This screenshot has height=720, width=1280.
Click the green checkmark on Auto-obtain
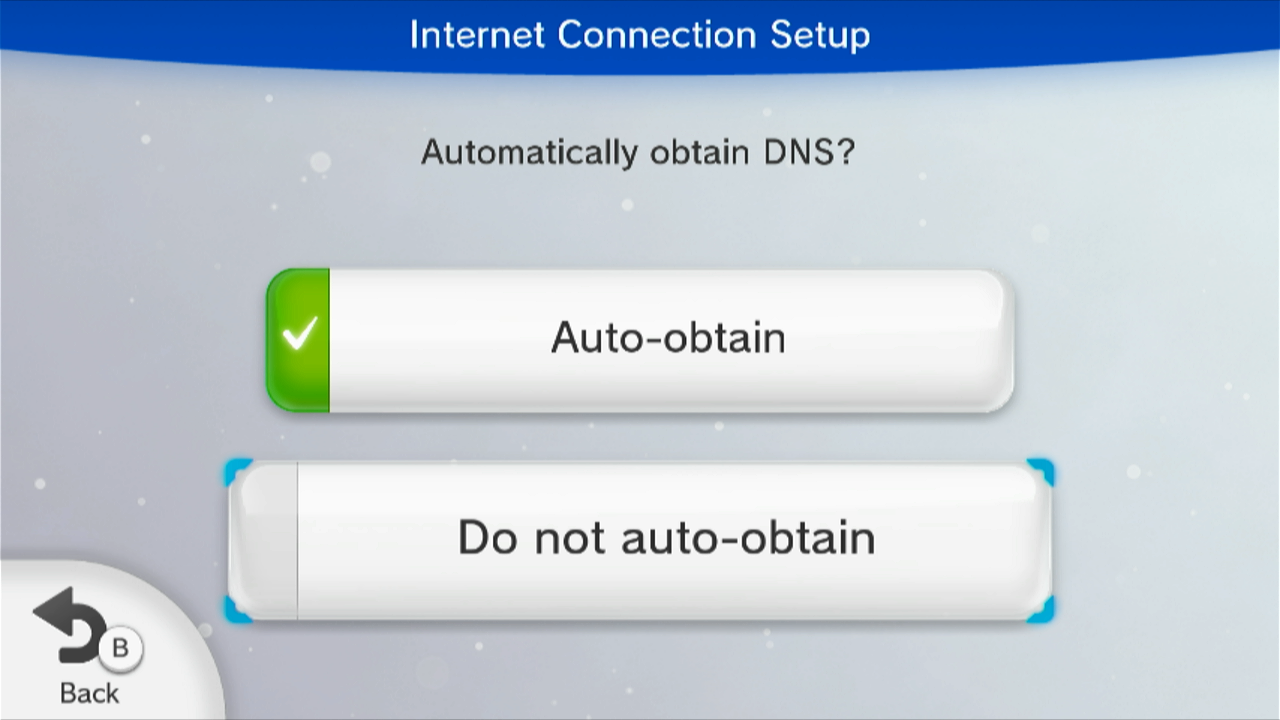click(x=299, y=333)
